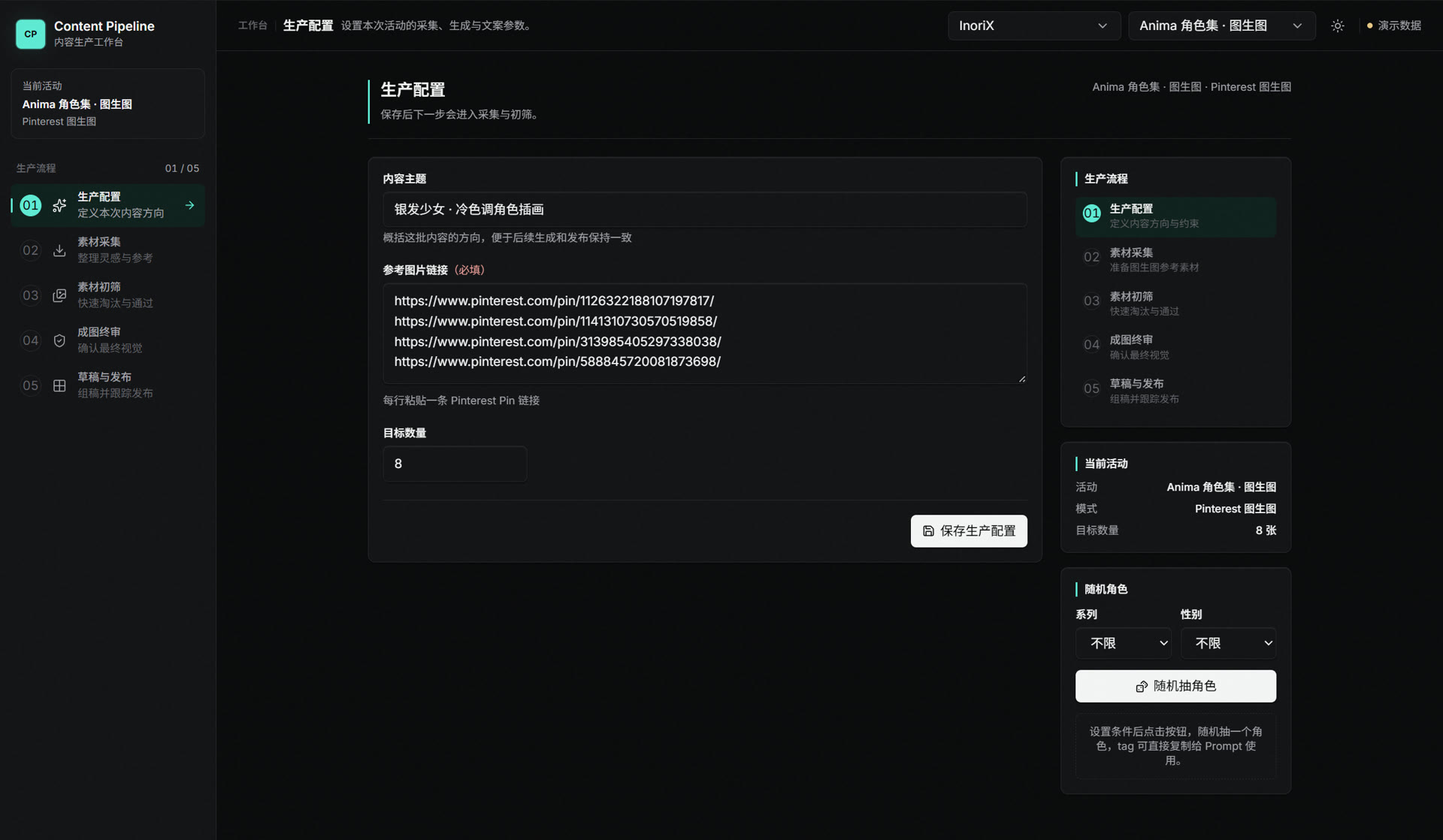Select 草稿与发布 in the right 生产流程 panel
Image resolution: width=1443 pixels, height=840 pixels.
click(1175, 391)
